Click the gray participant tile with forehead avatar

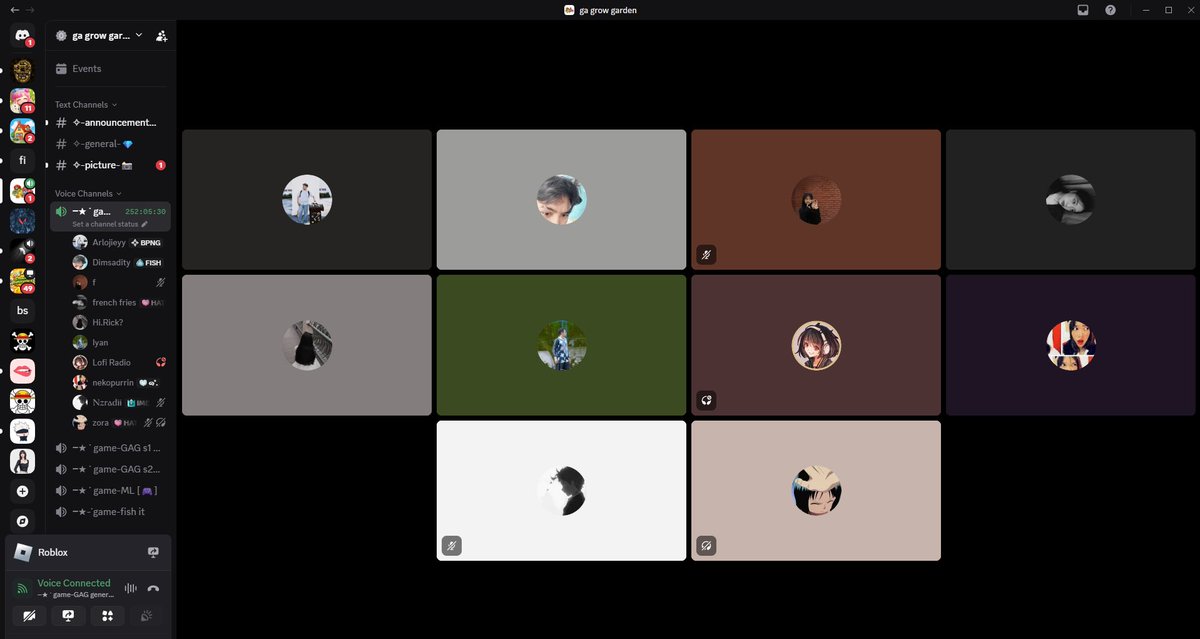[x=561, y=199]
